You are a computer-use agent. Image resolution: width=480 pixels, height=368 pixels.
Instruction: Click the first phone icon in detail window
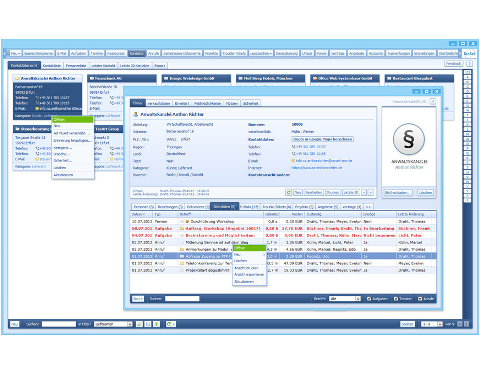coord(293,147)
